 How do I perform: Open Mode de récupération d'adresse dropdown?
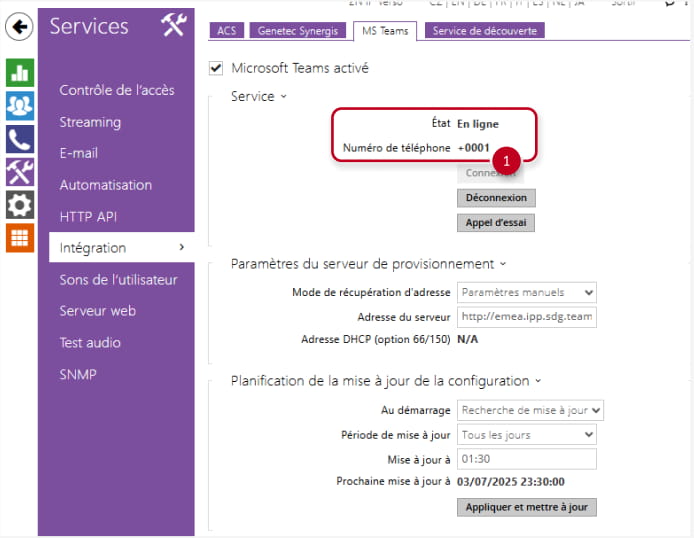point(527,292)
